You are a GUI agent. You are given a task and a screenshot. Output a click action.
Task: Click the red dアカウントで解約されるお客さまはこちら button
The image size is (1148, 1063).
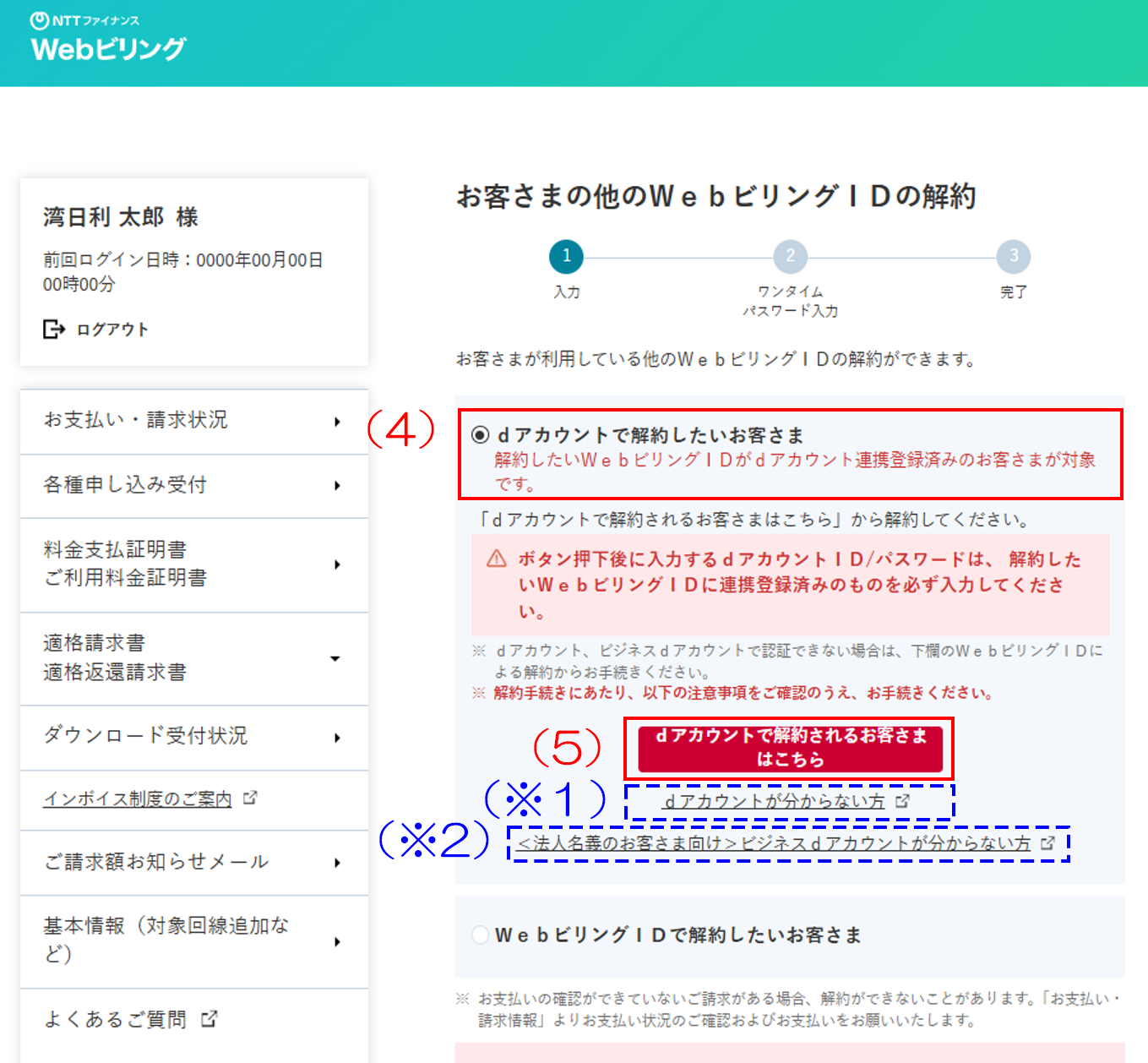(x=790, y=748)
